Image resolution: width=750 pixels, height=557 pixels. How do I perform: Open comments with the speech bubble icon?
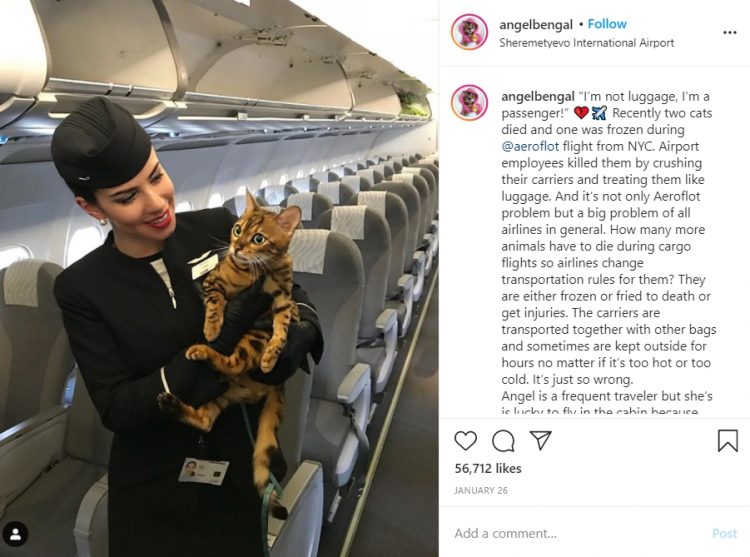click(504, 440)
